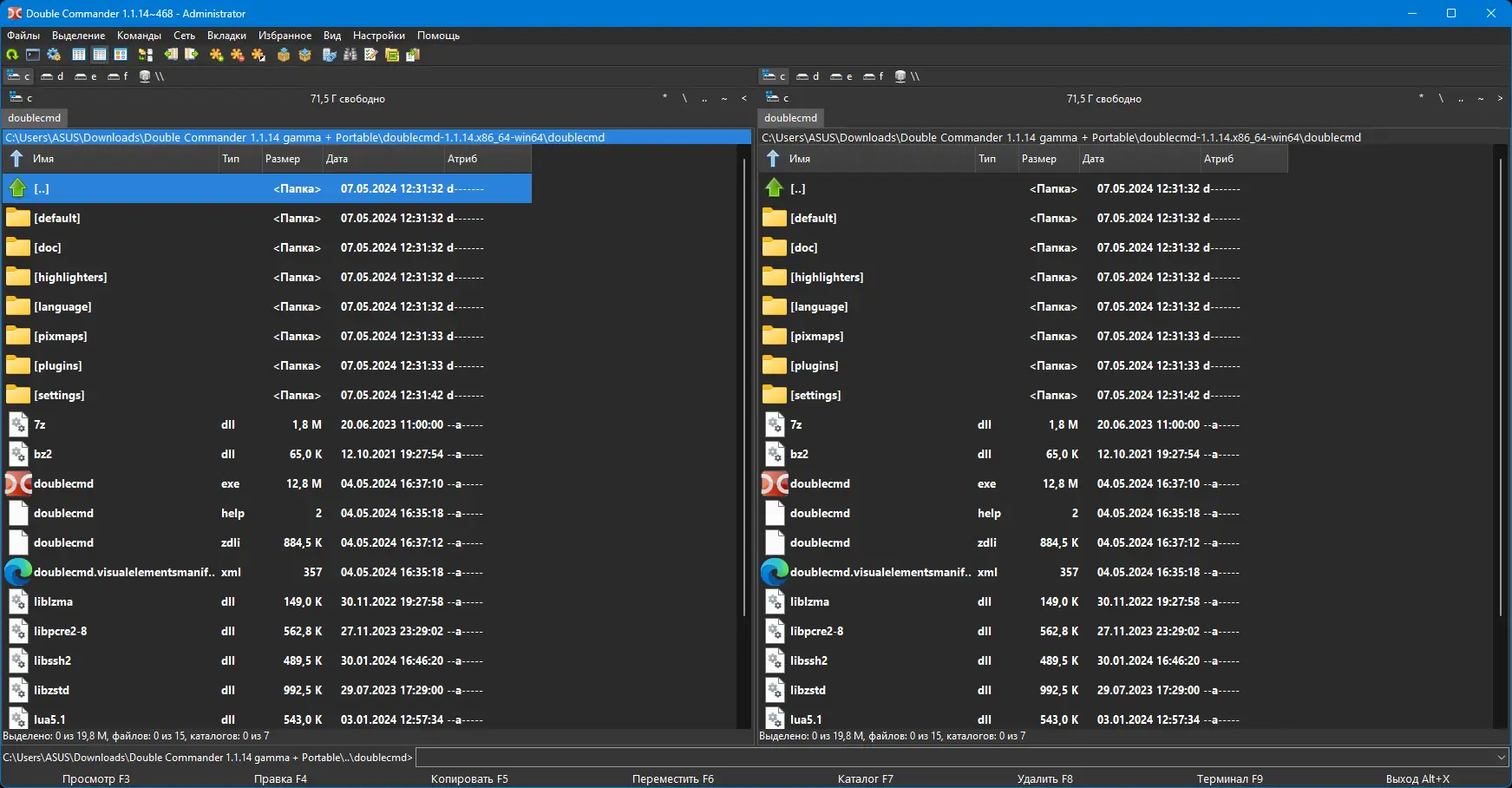1512x788 pixels.
Task: Open network drive \\ in the right drive bar
Action: (x=907, y=76)
